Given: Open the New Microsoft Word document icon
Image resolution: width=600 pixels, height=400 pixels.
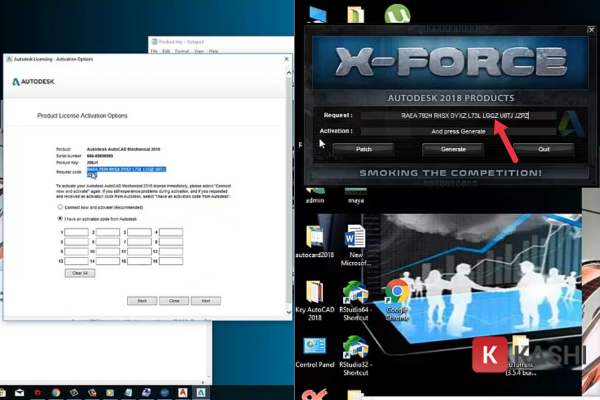Looking at the screenshot, I should click(x=354, y=241).
